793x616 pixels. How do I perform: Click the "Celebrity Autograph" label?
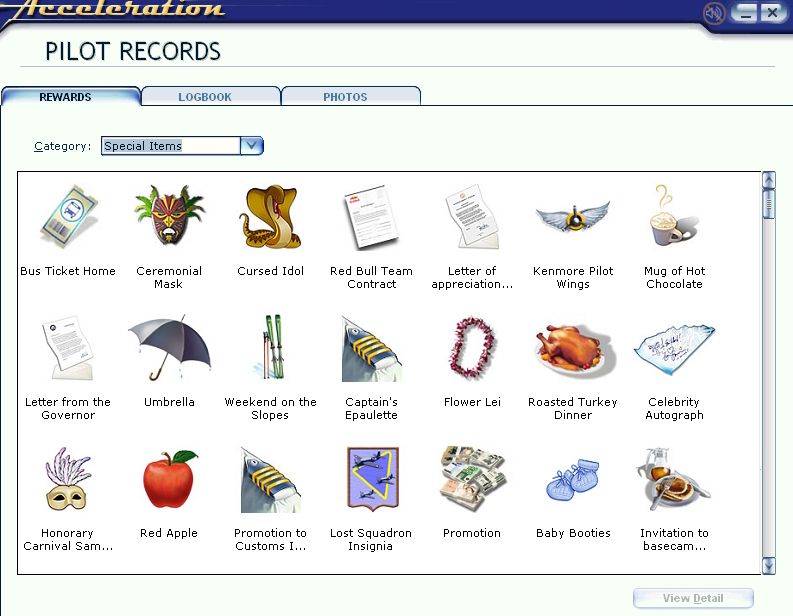pos(674,409)
